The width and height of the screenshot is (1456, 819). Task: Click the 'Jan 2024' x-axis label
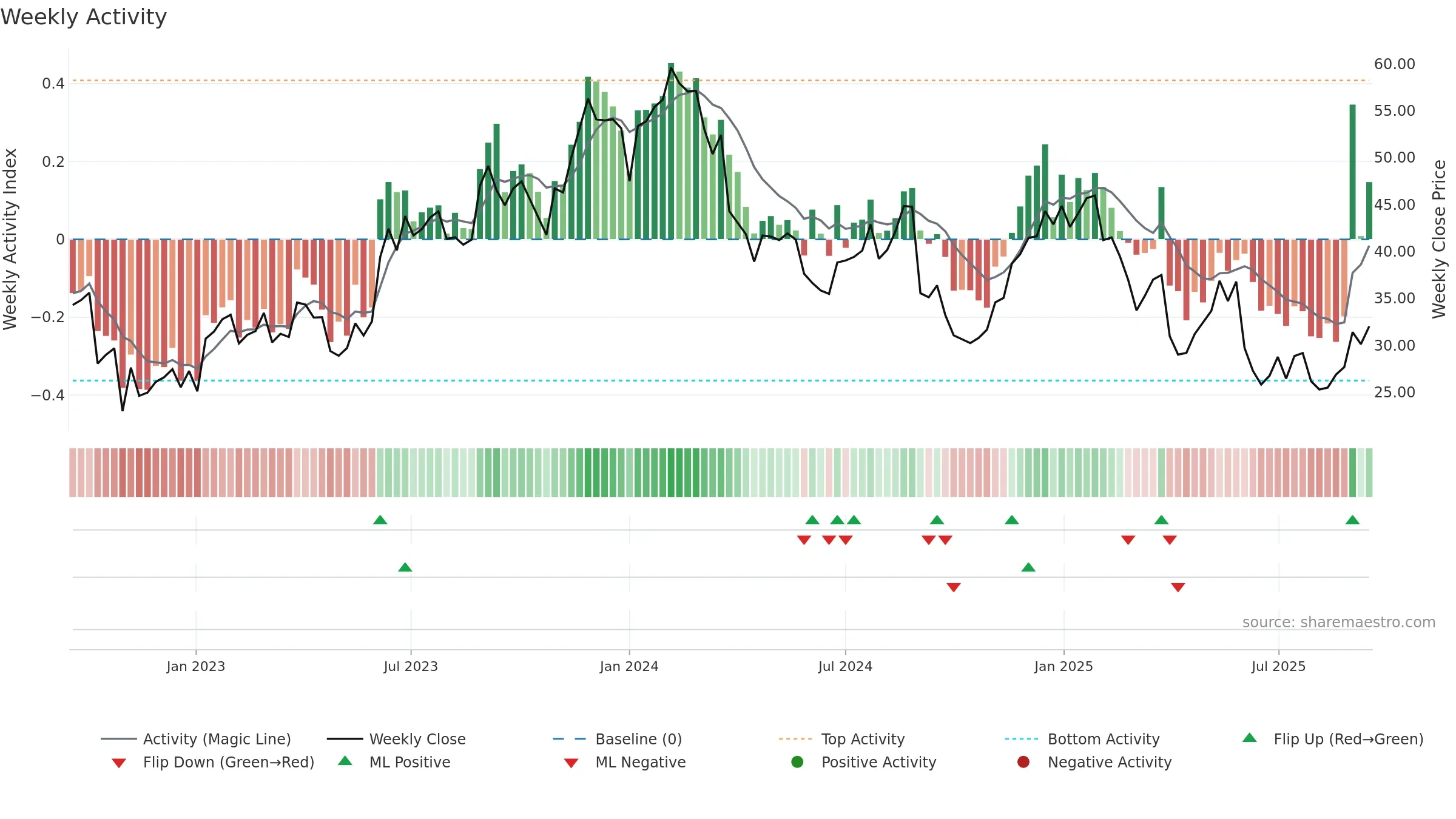click(x=629, y=666)
